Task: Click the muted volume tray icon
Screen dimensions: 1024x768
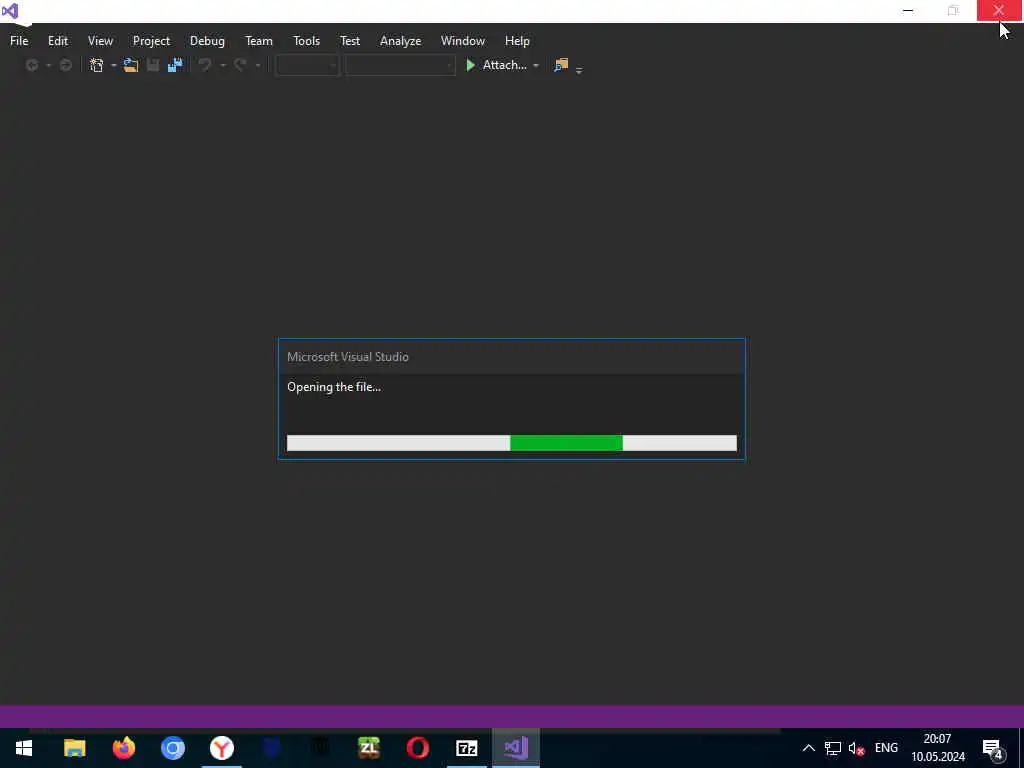Action: coord(856,748)
